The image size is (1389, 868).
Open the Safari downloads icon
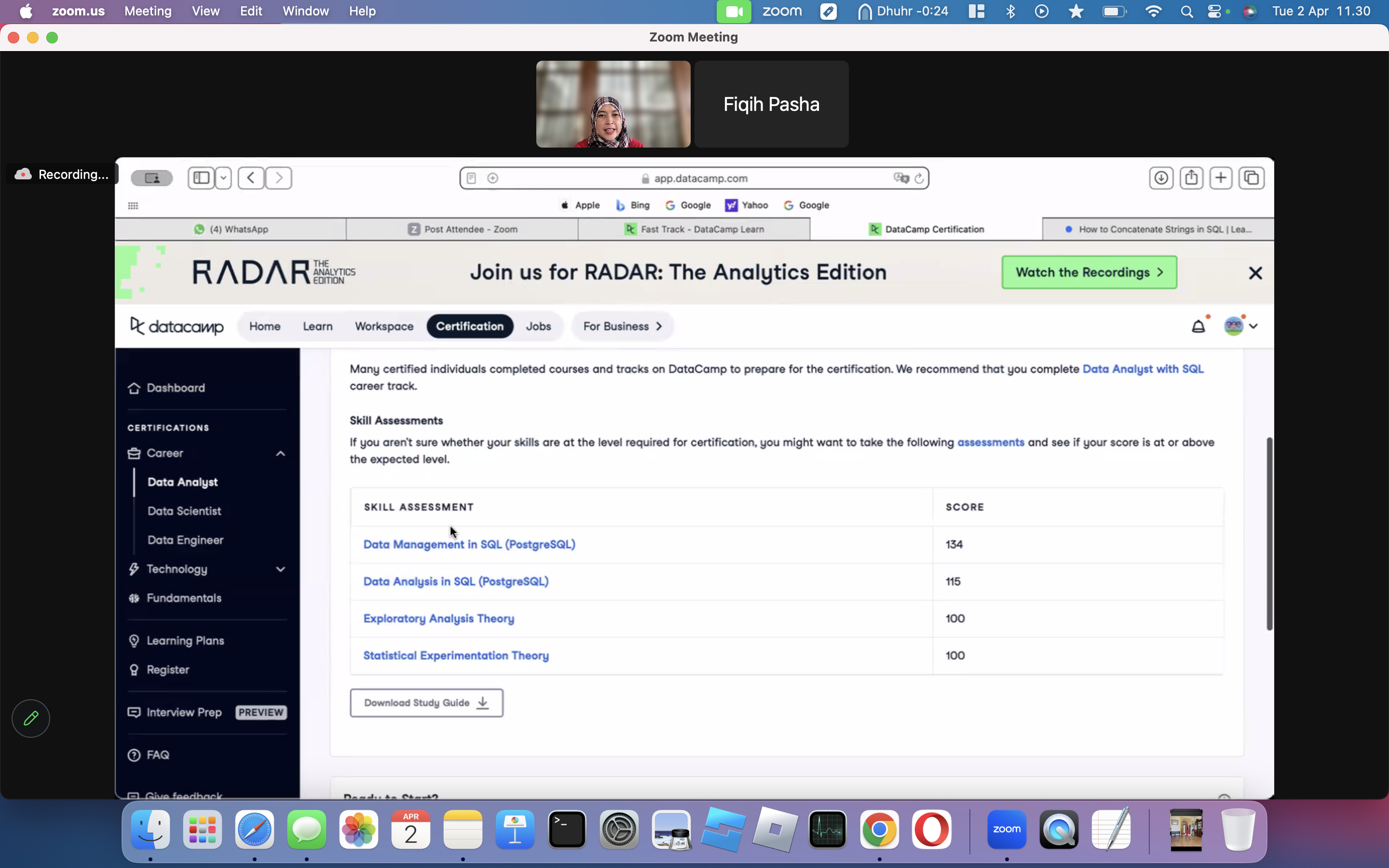[1160, 178]
